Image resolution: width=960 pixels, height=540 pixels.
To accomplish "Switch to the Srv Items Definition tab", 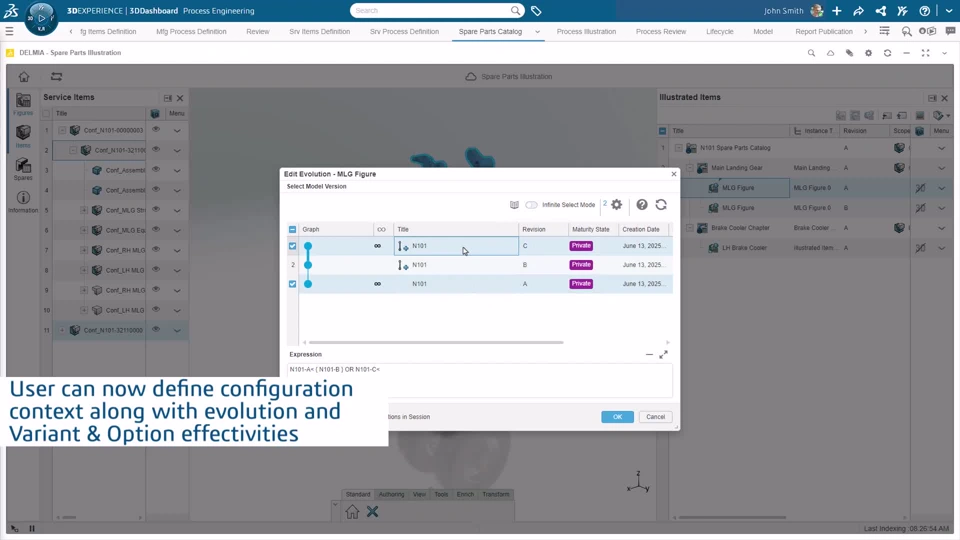I will click(320, 31).
